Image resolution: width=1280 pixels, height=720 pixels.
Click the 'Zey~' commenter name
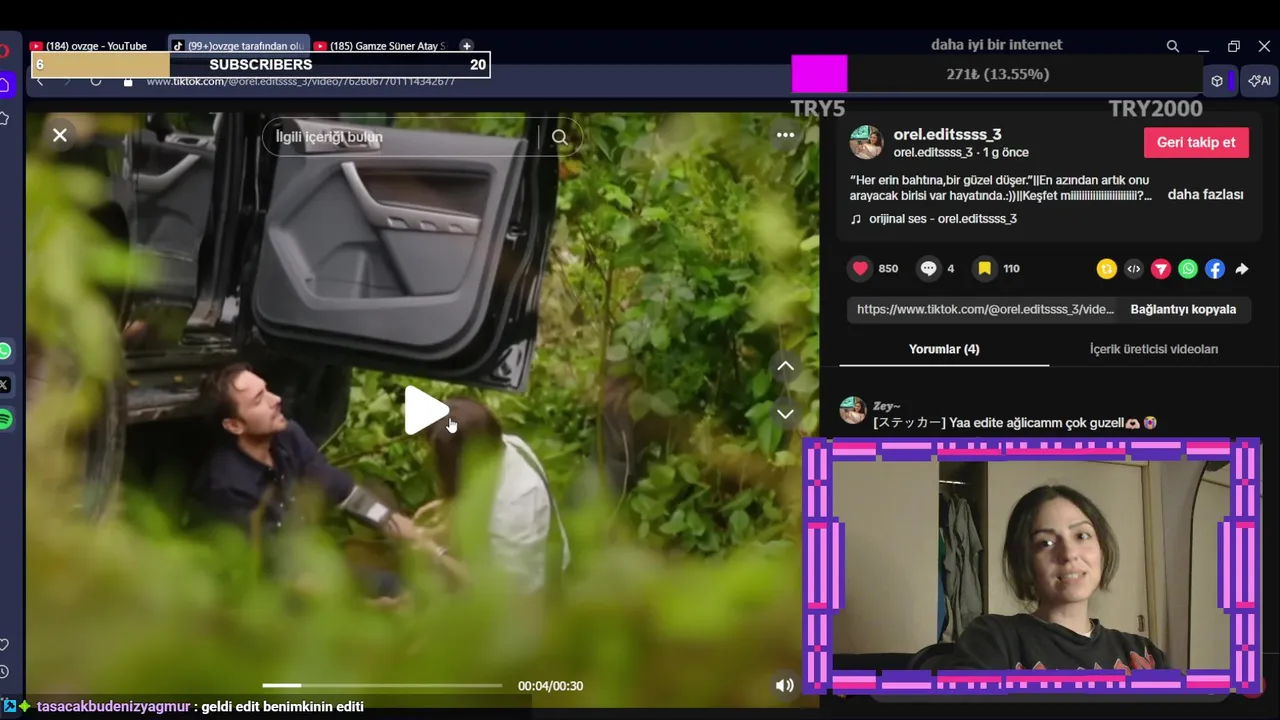pyautogui.click(x=887, y=406)
